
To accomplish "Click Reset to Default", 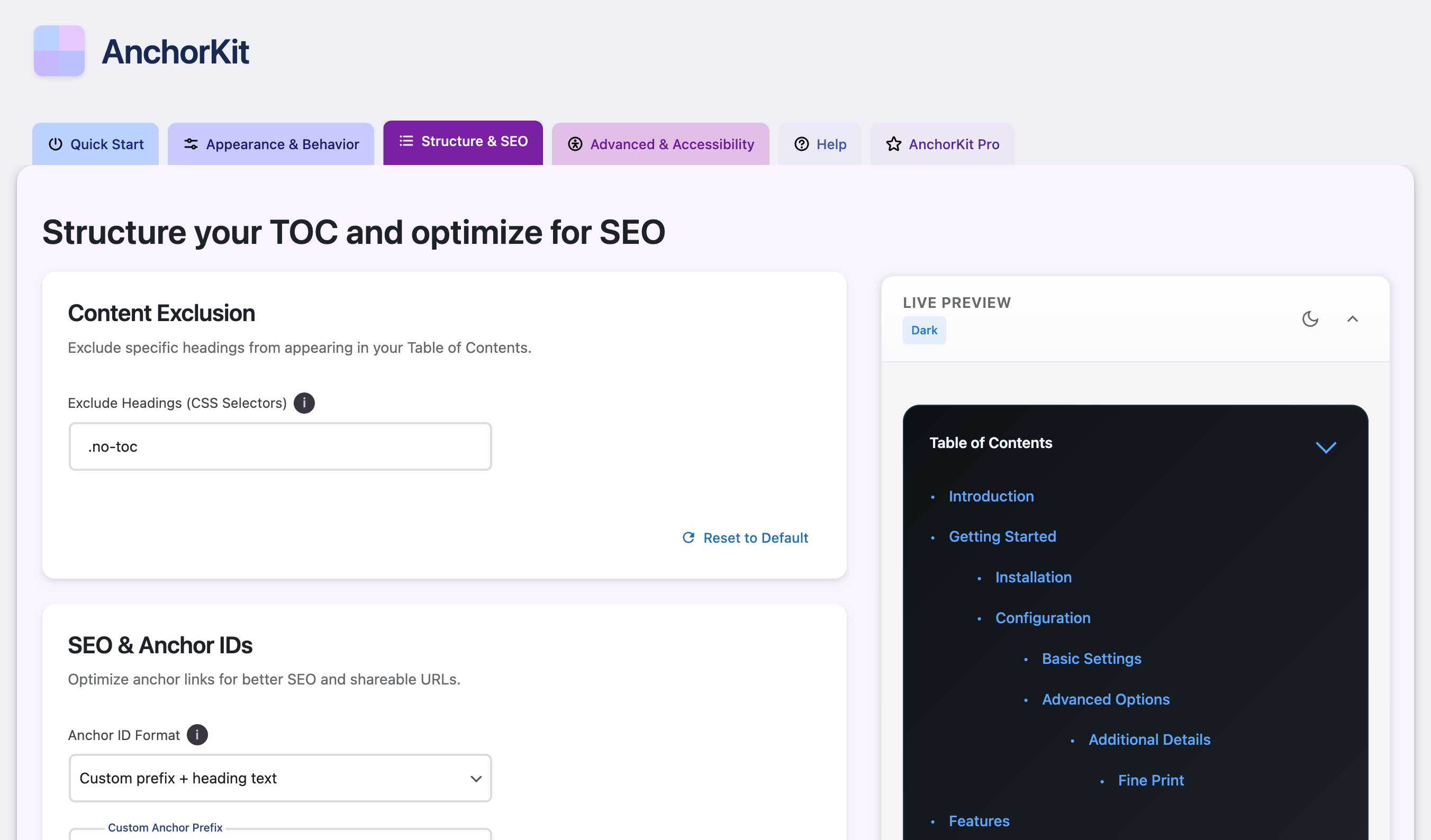I will (756, 537).
